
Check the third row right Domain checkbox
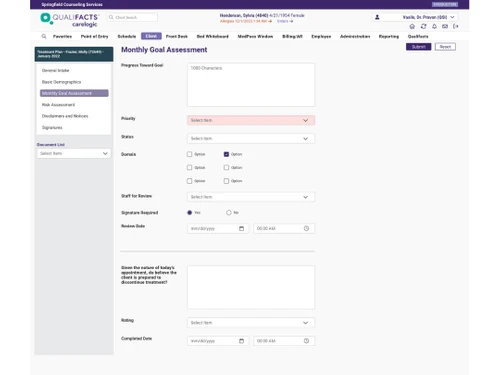pyautogui.click(x=226, y=181)
